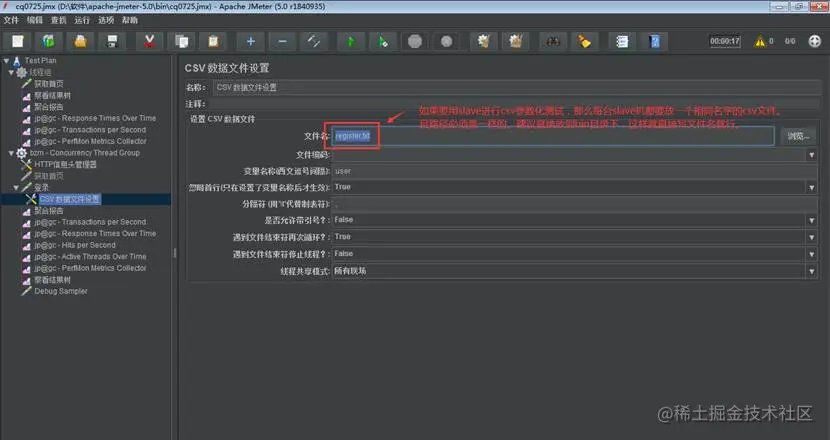The image size is (830, 440).
Task: Click the yellow warning log icon
Action: tap(760, 41)
